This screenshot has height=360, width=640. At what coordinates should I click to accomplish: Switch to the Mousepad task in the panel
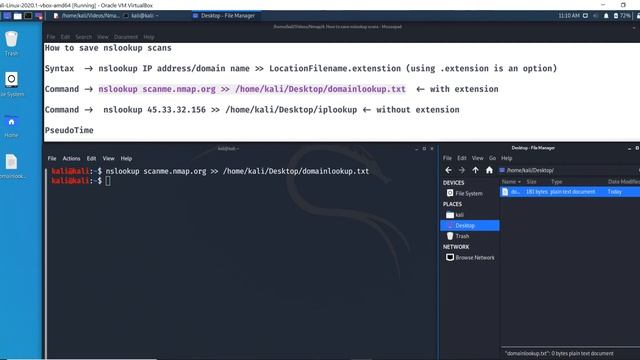[x=87, y=16]
